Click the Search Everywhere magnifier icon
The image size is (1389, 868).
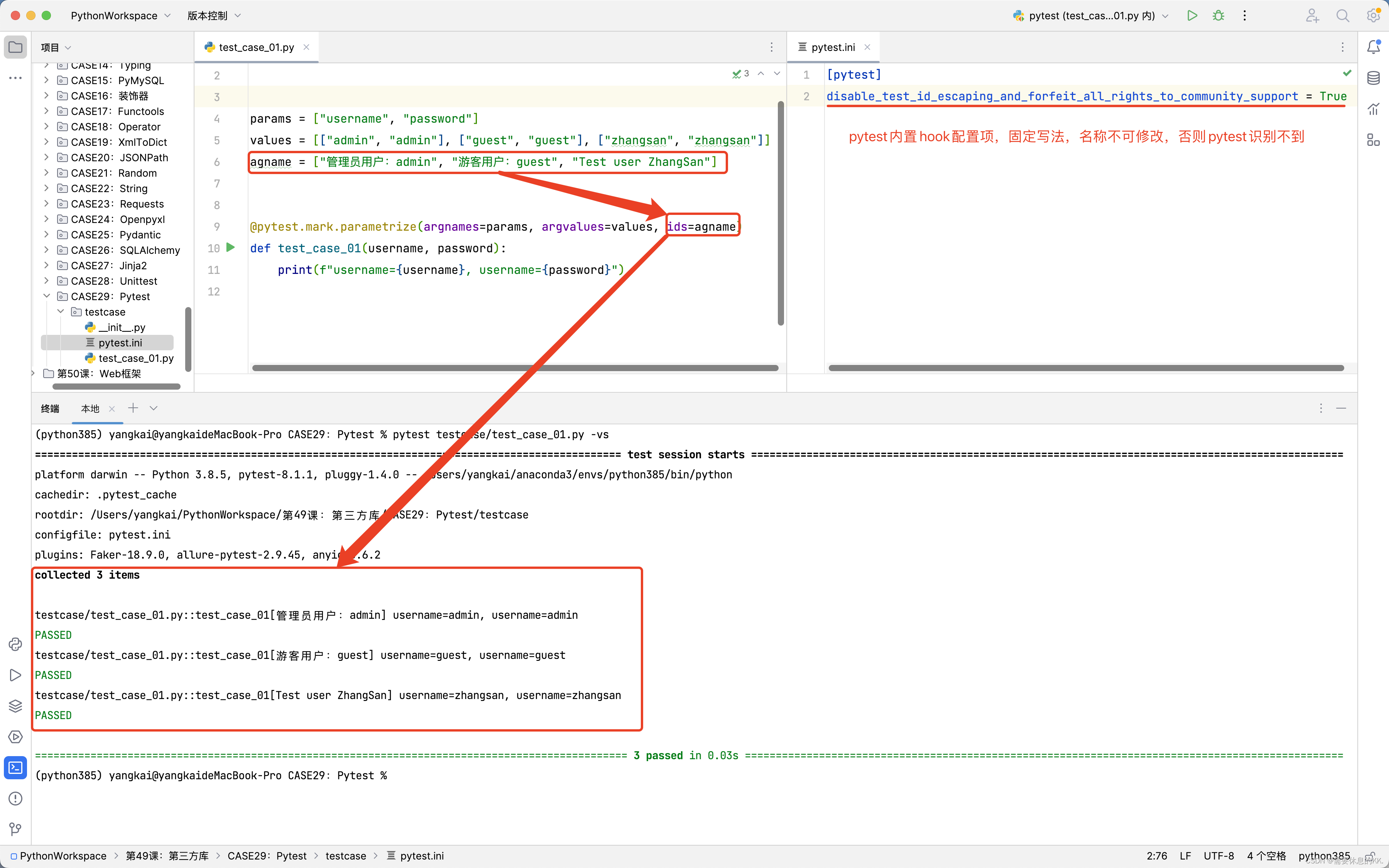[x=1343, y=15]
